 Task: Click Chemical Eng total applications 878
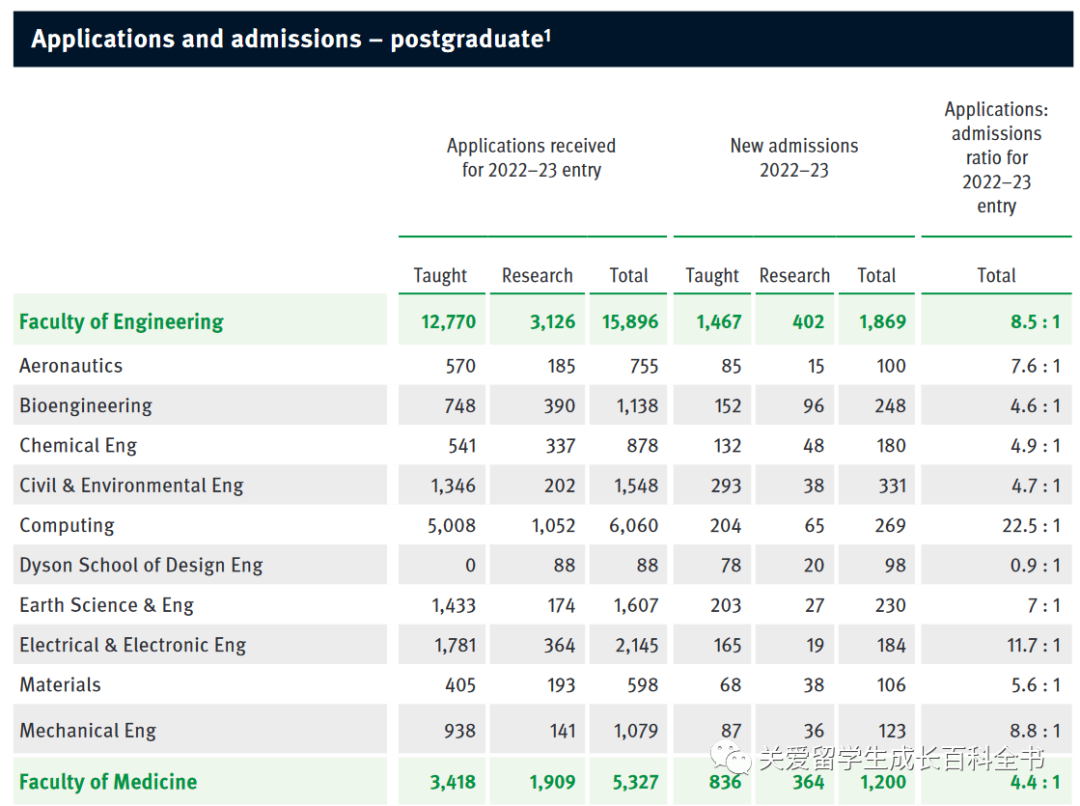(643, 446)
